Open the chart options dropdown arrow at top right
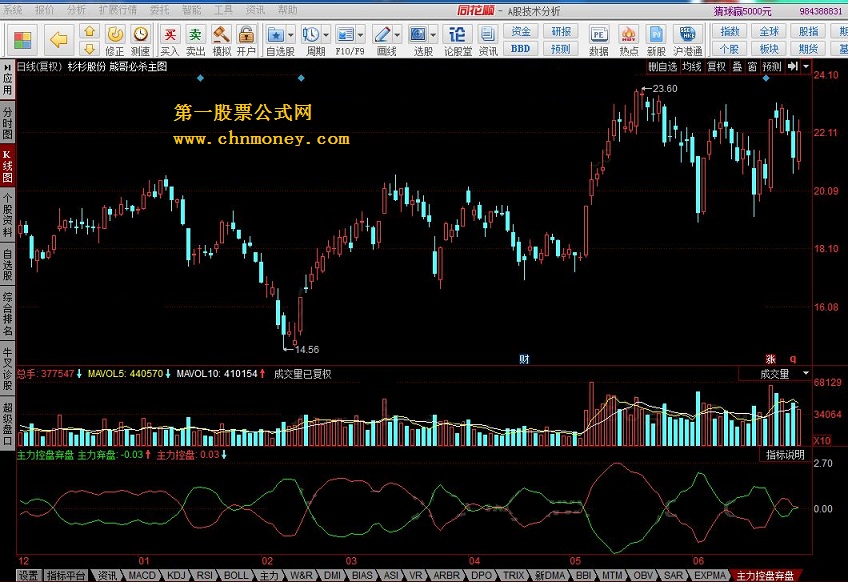The height and width of the screenshot is (582, 848). (806, 67)
